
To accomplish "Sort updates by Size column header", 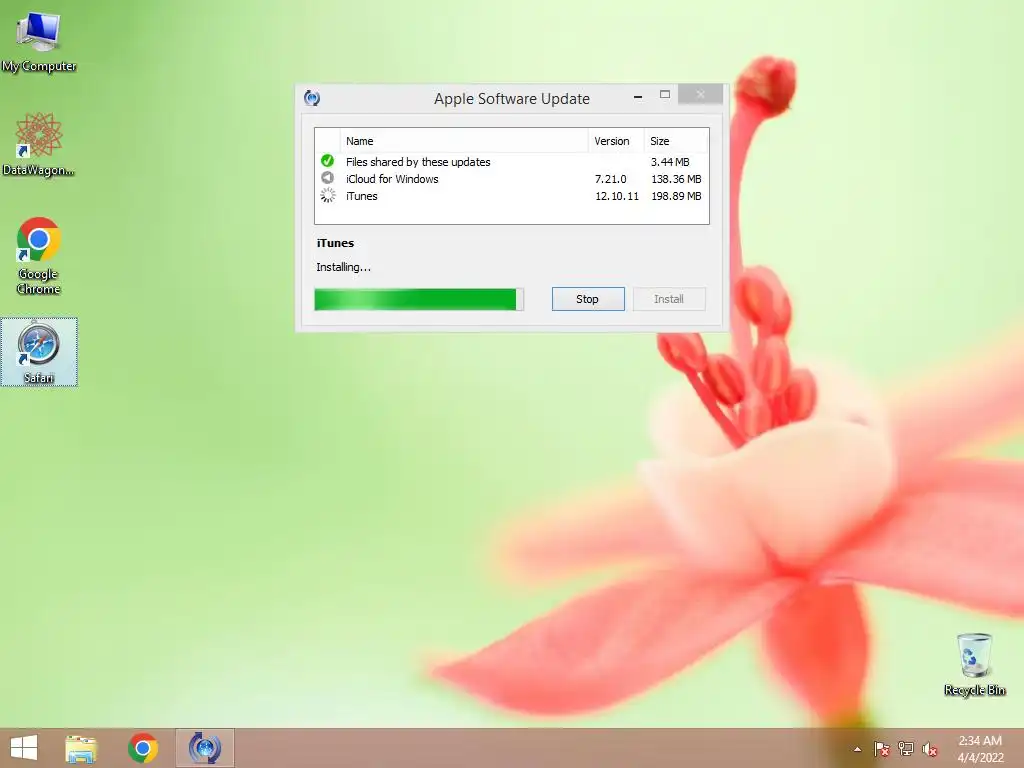I will (x=676, y=141).
